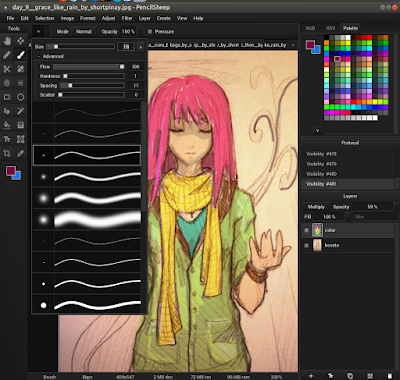The image size is (400, 380).
Task: Create a new layer group
Action: point(330,376)
